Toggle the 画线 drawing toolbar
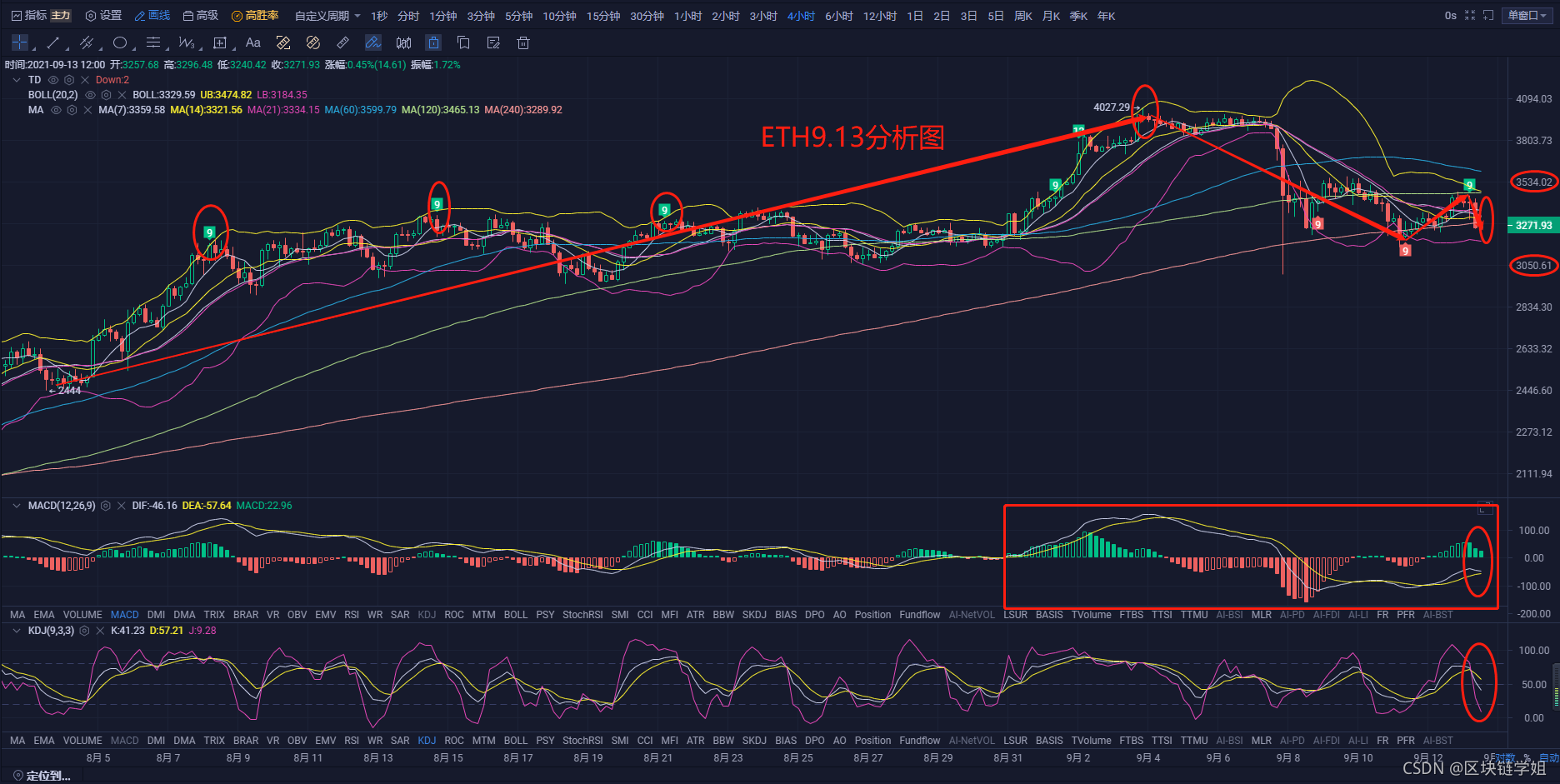This screenshot has height=784, width=1560. coord(152,16)
